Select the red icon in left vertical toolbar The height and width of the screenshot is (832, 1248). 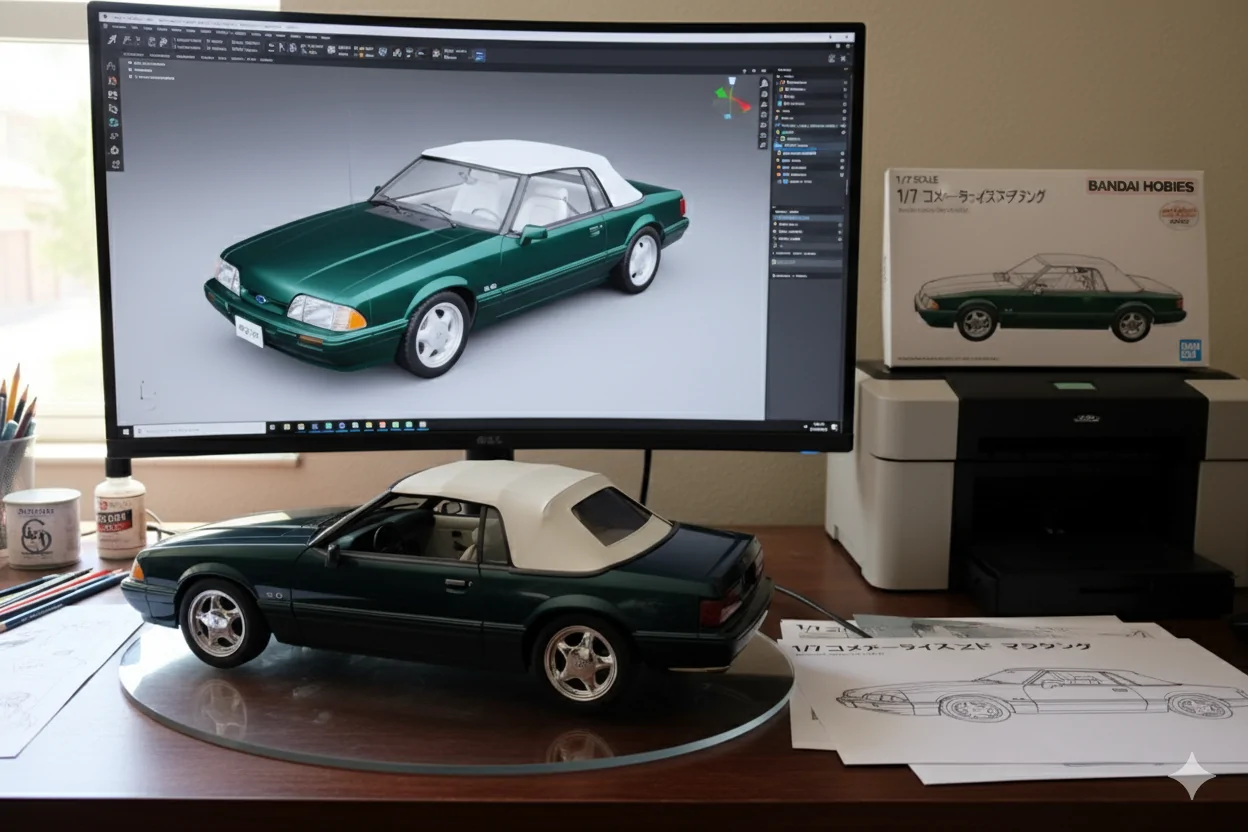[112, 80]
